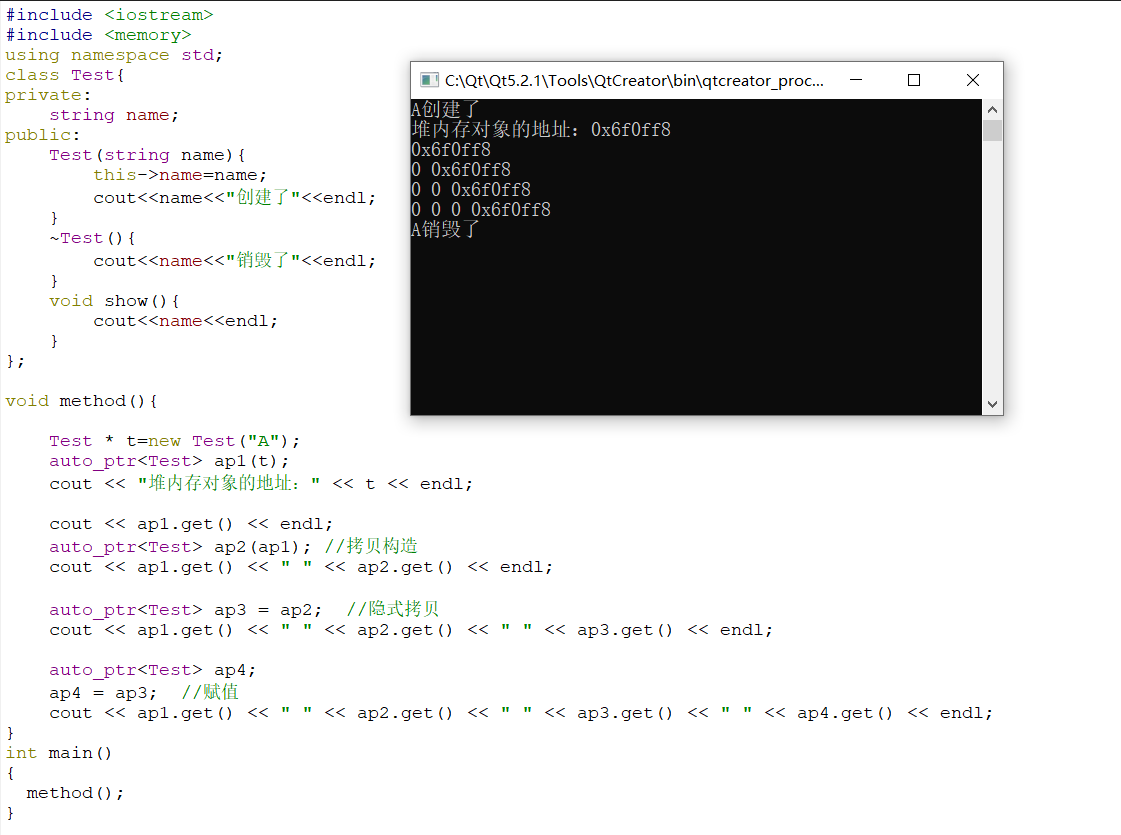Click the 'void method(){' code line

point(82,401)
